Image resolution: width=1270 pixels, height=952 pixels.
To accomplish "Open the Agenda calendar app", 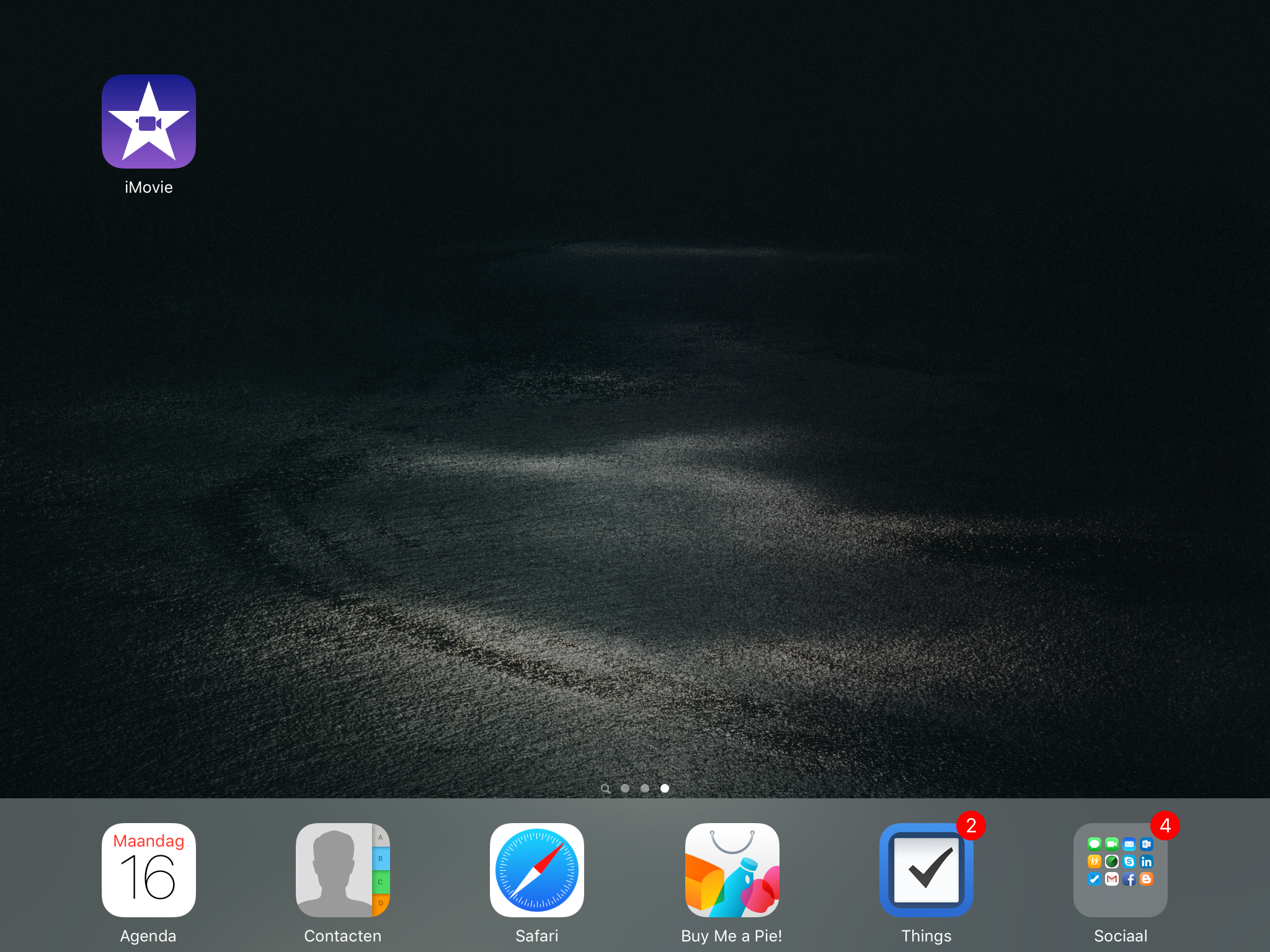I will tap(148, 870).
